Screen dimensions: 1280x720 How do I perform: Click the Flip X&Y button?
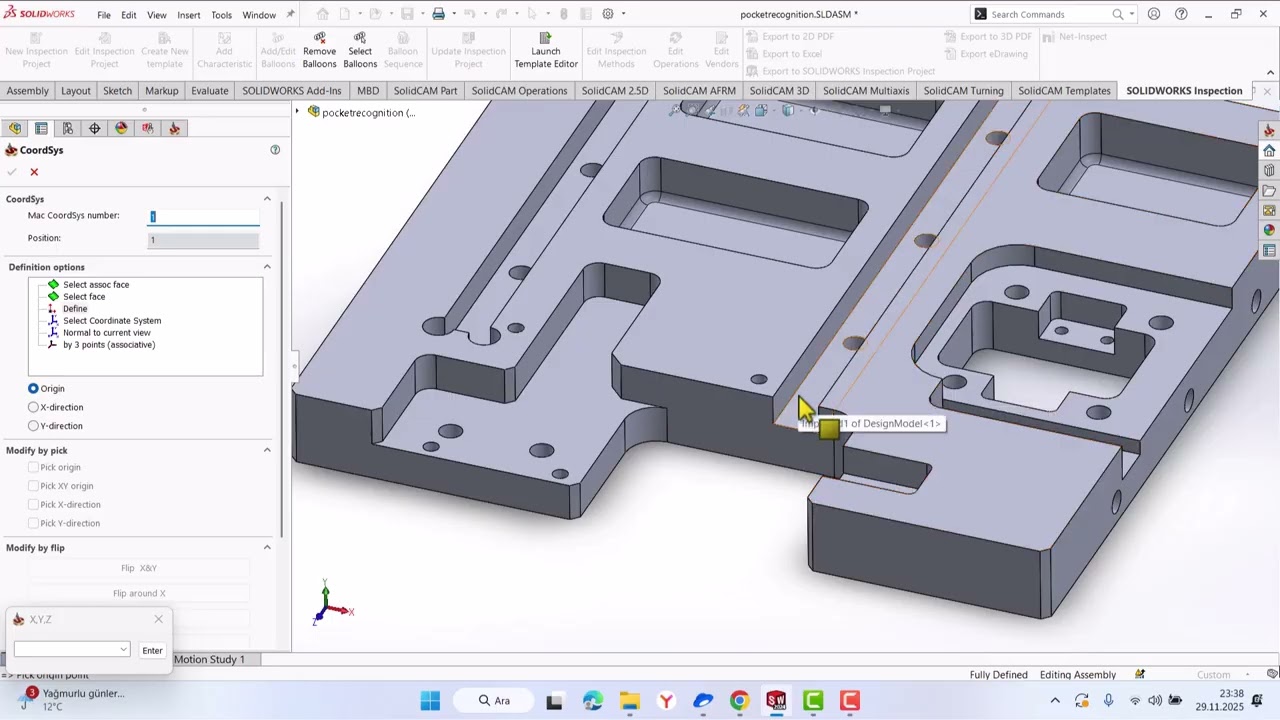(x=139, y=568)
